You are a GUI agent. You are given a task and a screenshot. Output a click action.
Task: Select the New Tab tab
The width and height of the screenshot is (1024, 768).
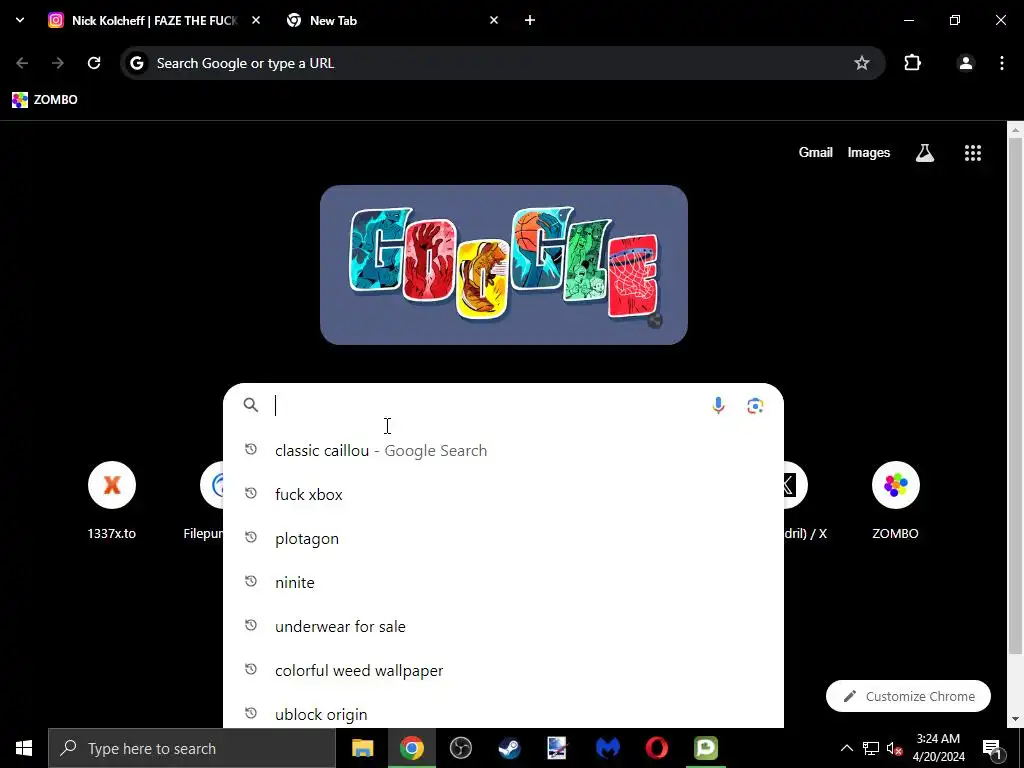point(392,20)
